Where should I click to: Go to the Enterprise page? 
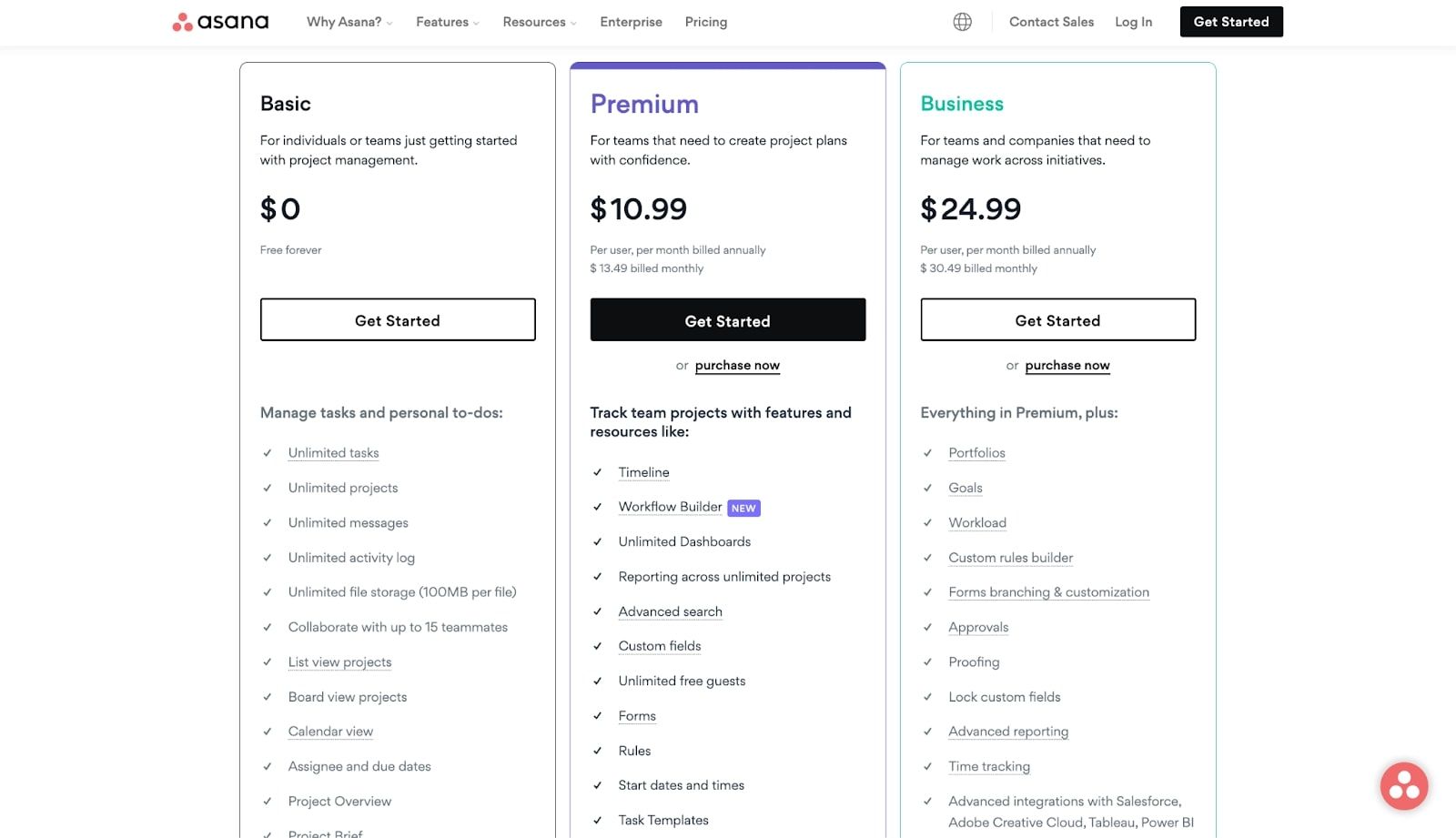tap(631, 22)
